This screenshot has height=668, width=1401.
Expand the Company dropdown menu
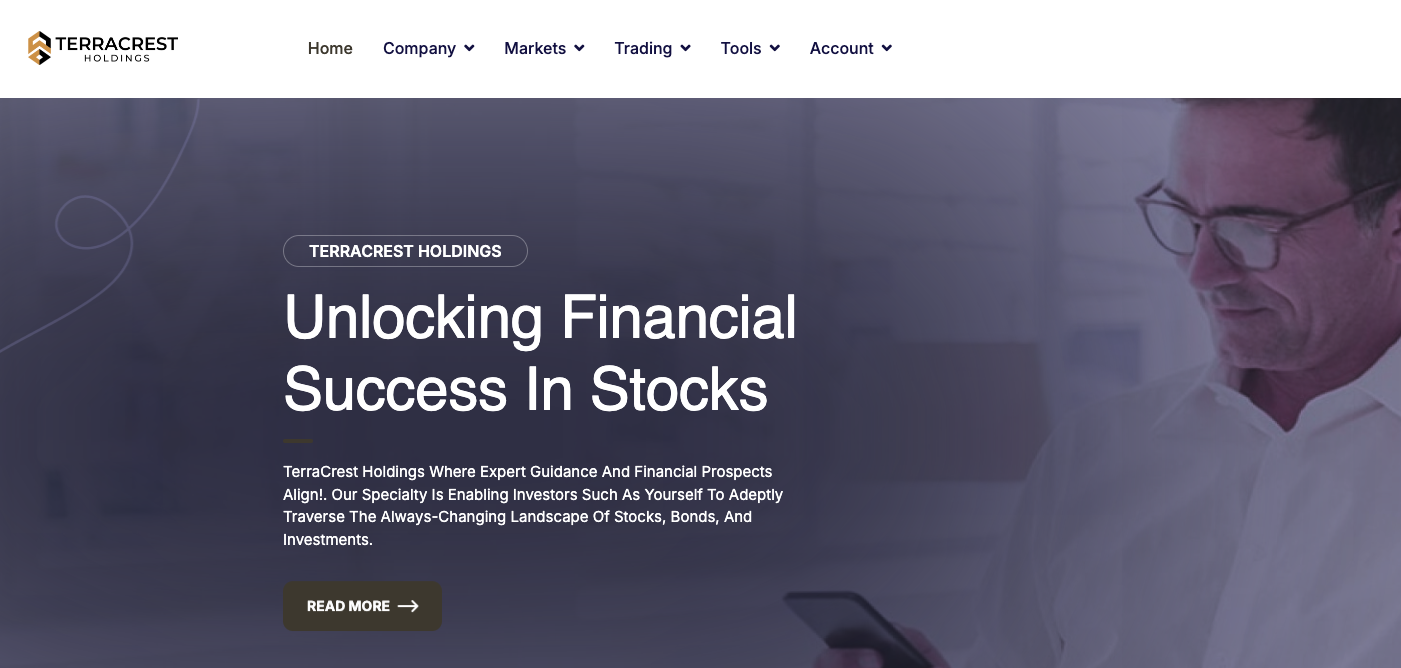coord(419,48)
